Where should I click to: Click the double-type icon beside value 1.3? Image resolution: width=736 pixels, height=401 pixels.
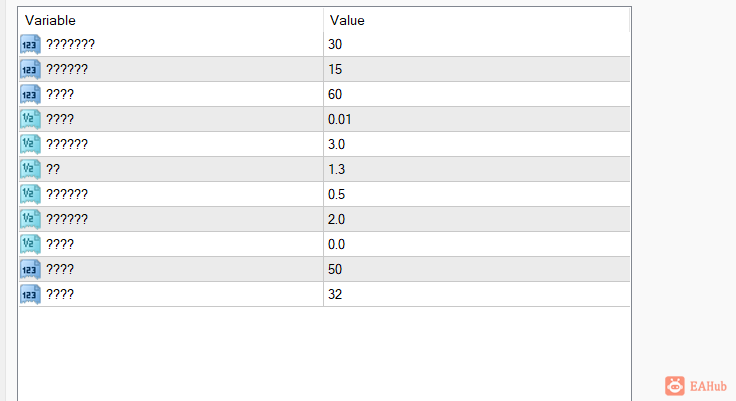29,169
